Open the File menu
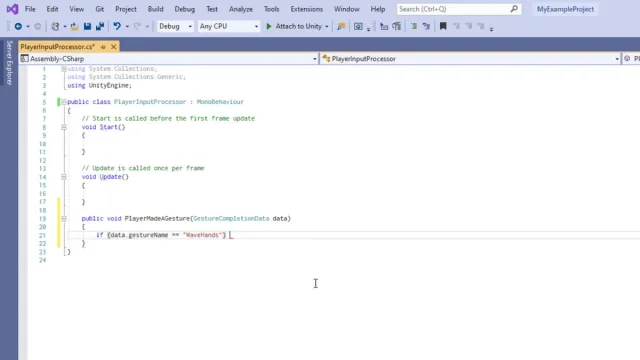Screen dimensions: 640x360 [30, 9]
